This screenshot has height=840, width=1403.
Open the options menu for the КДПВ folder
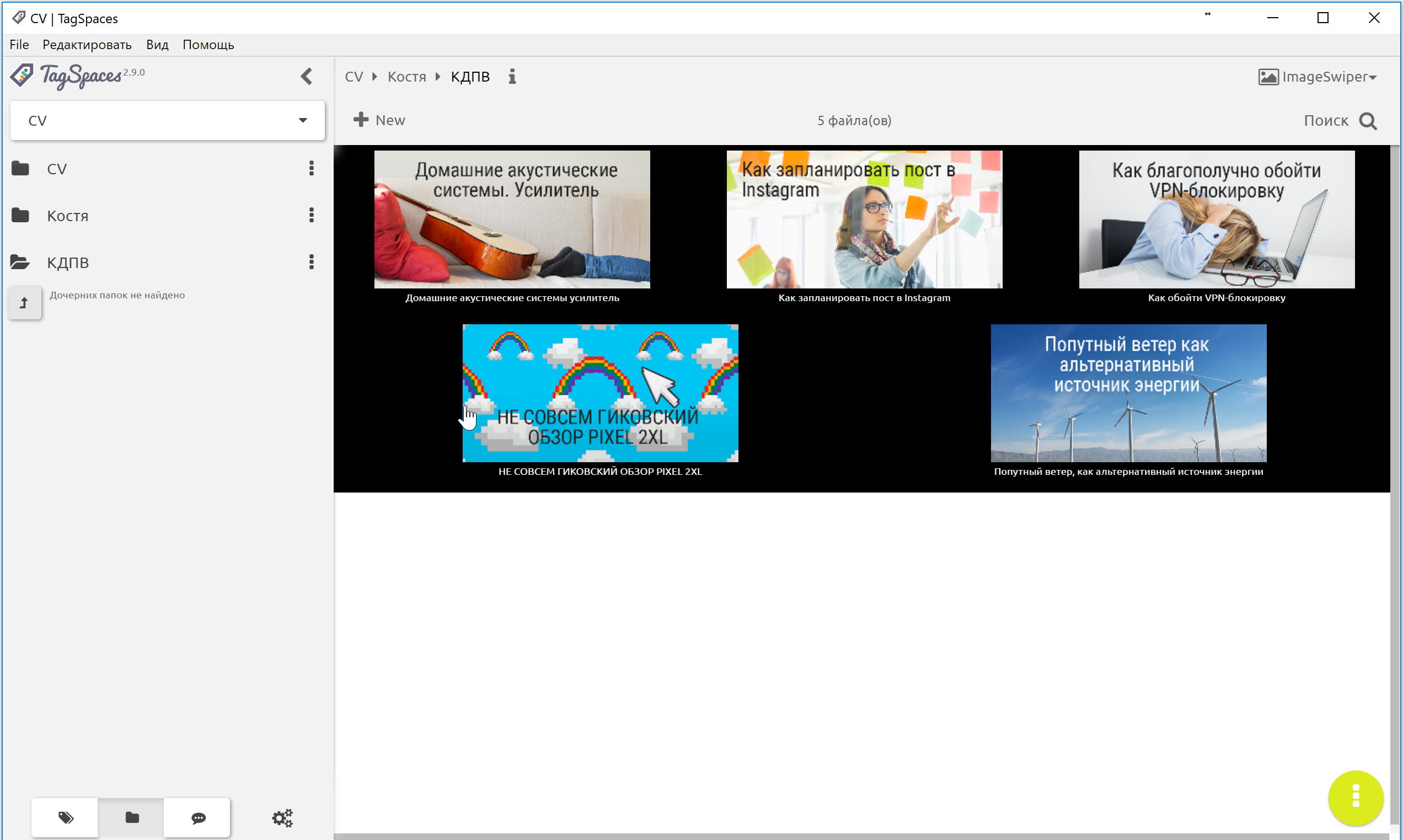311,262
